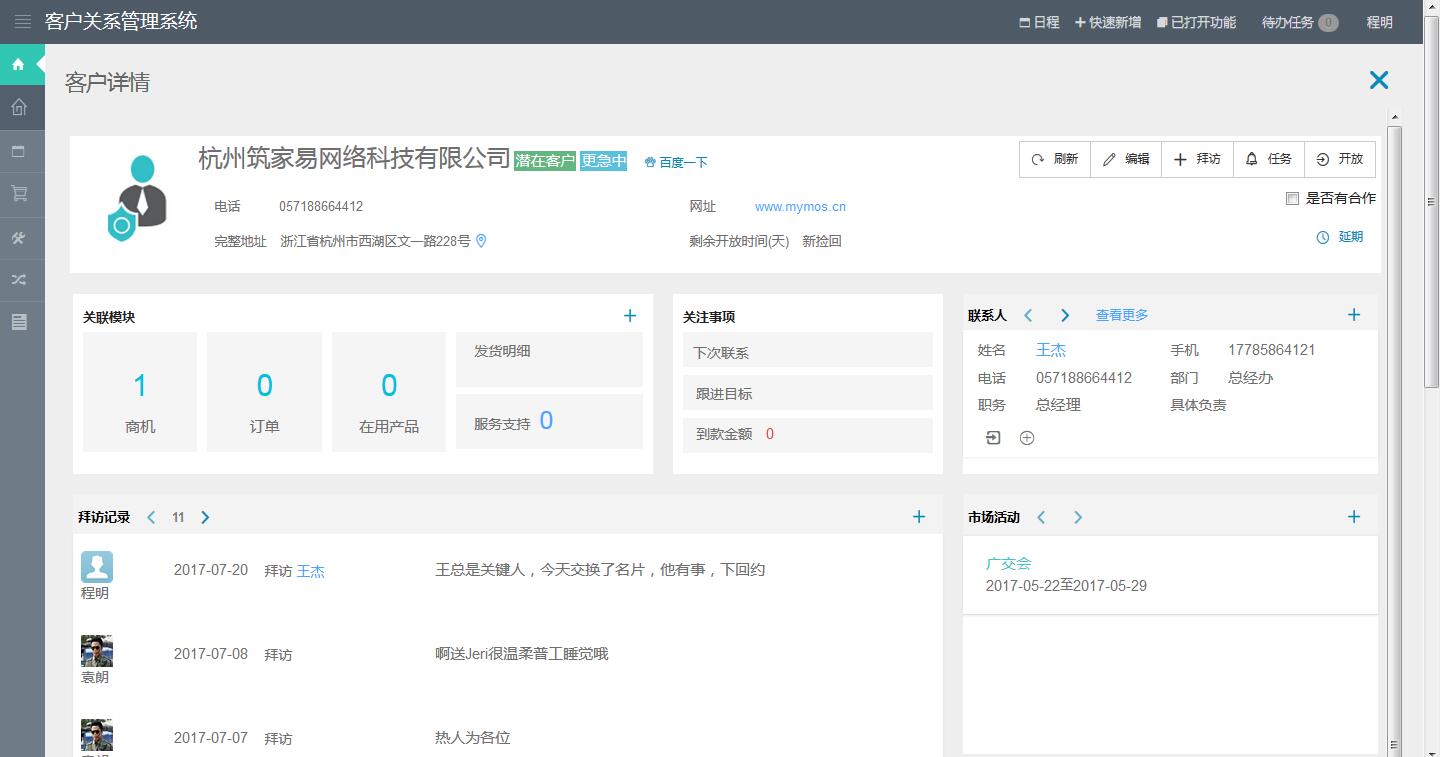Open website link www.mymos.cn
The image size is (1440, 757).
(x=800, y=207)
